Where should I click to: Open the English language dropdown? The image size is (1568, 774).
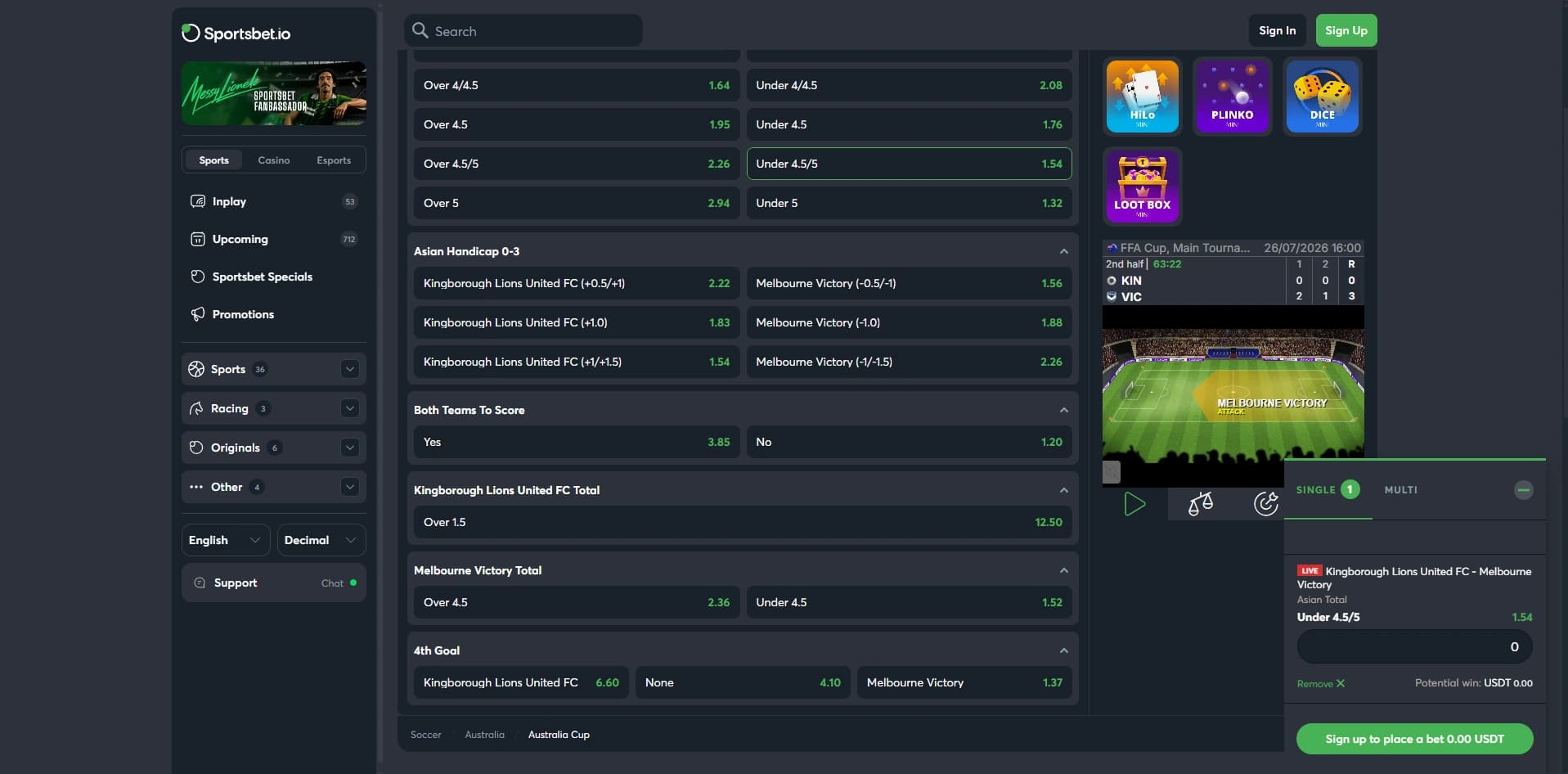point(225,540)
